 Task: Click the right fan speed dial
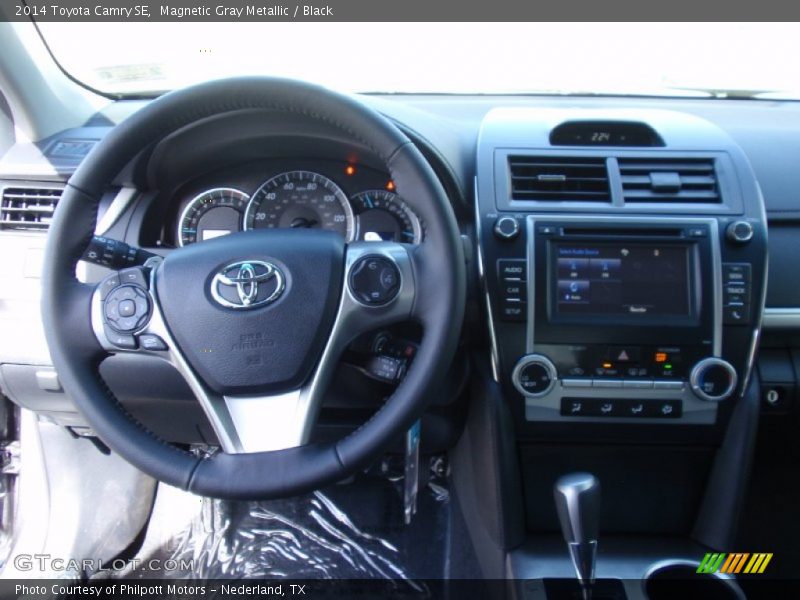(x=713, y=379)
